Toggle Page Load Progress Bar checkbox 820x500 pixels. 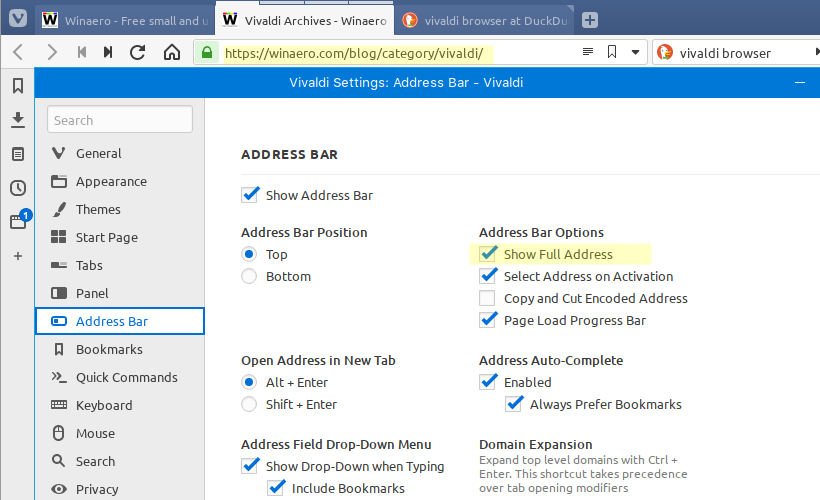point(487,320)
